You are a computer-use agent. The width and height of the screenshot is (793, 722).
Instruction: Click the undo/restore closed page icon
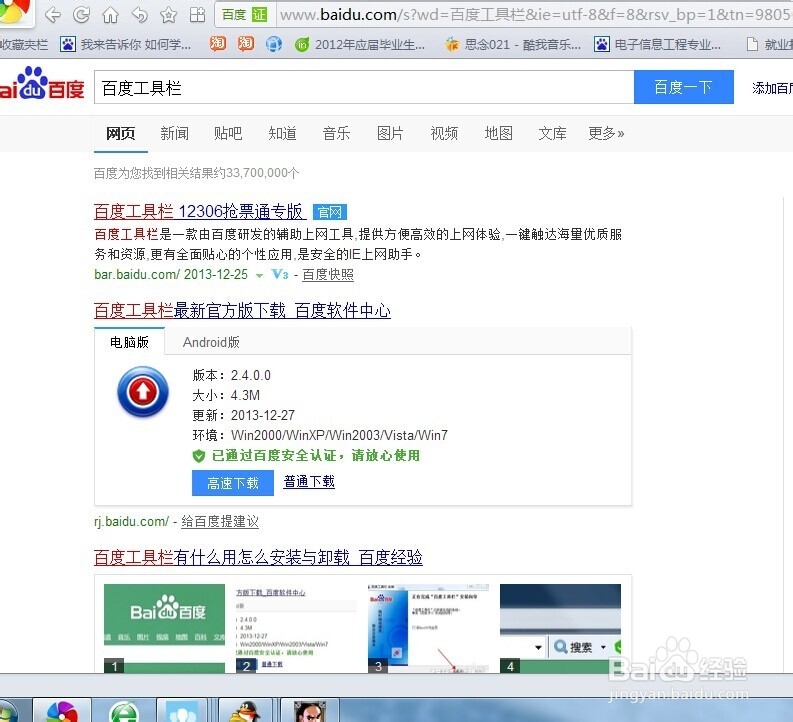pyautogui.click(x=140, y=15)
